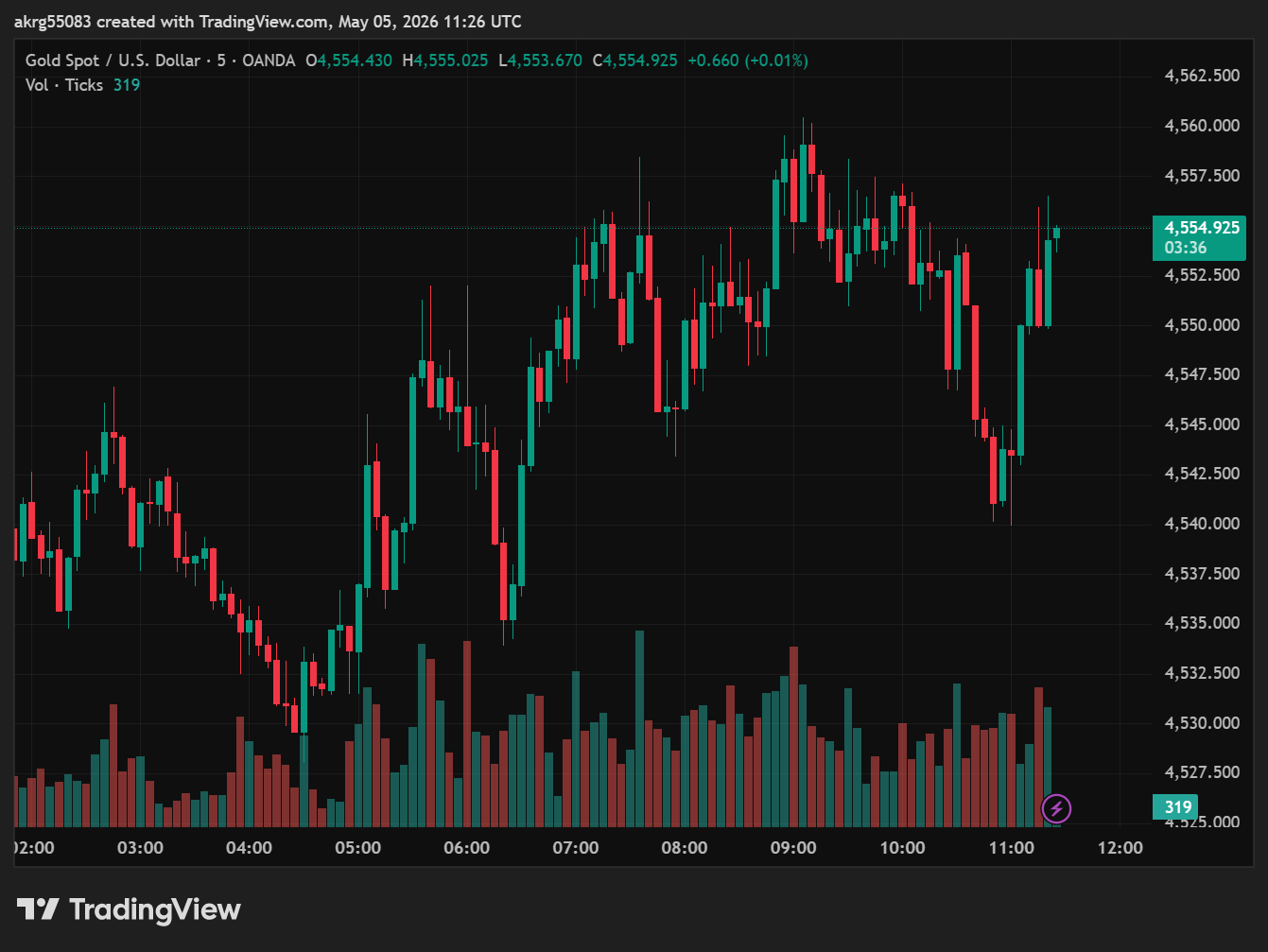Screen dimensions: 1268x952
Task: Click the Gold Spot / U.S. Dollar title
Action: 113,61
